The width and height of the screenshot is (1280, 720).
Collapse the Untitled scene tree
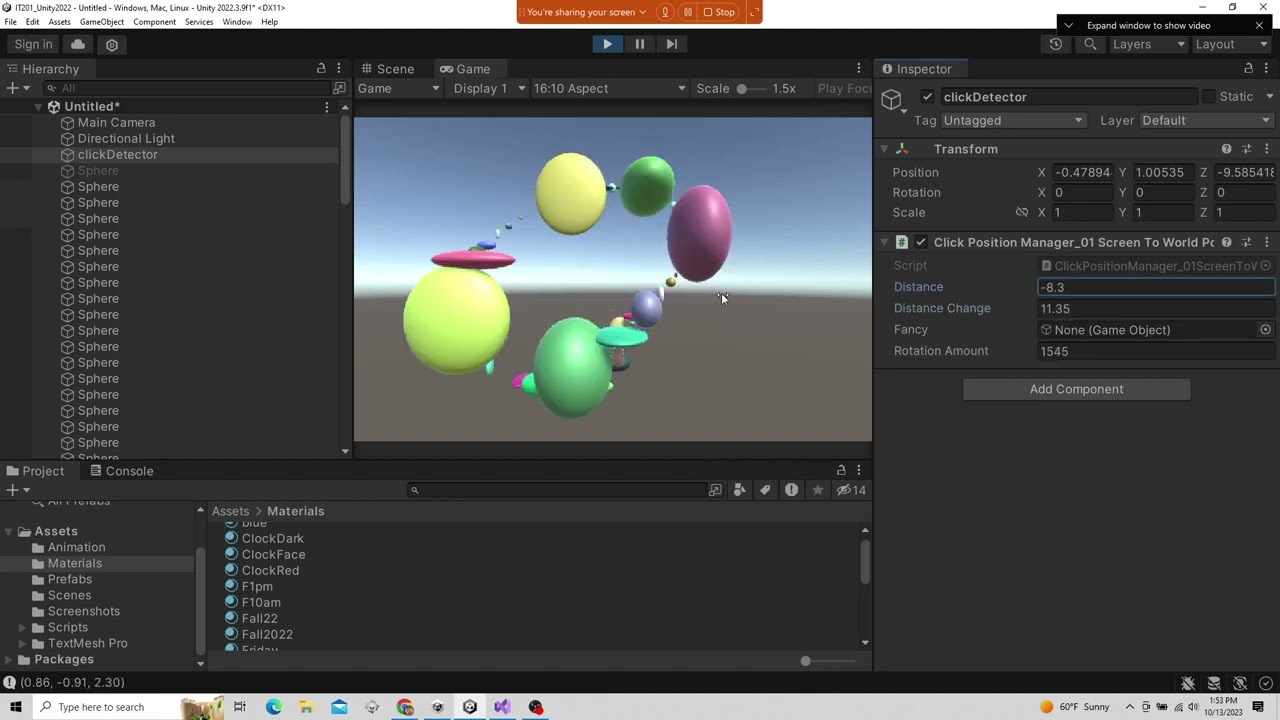38,106
